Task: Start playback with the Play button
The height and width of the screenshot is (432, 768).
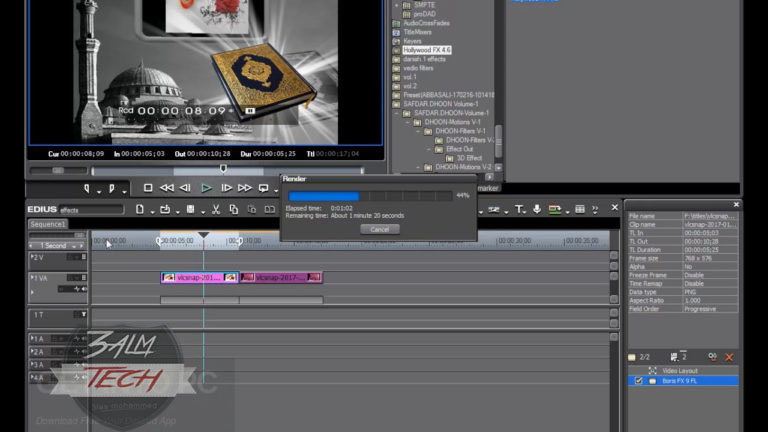Action: coord(206,188)
